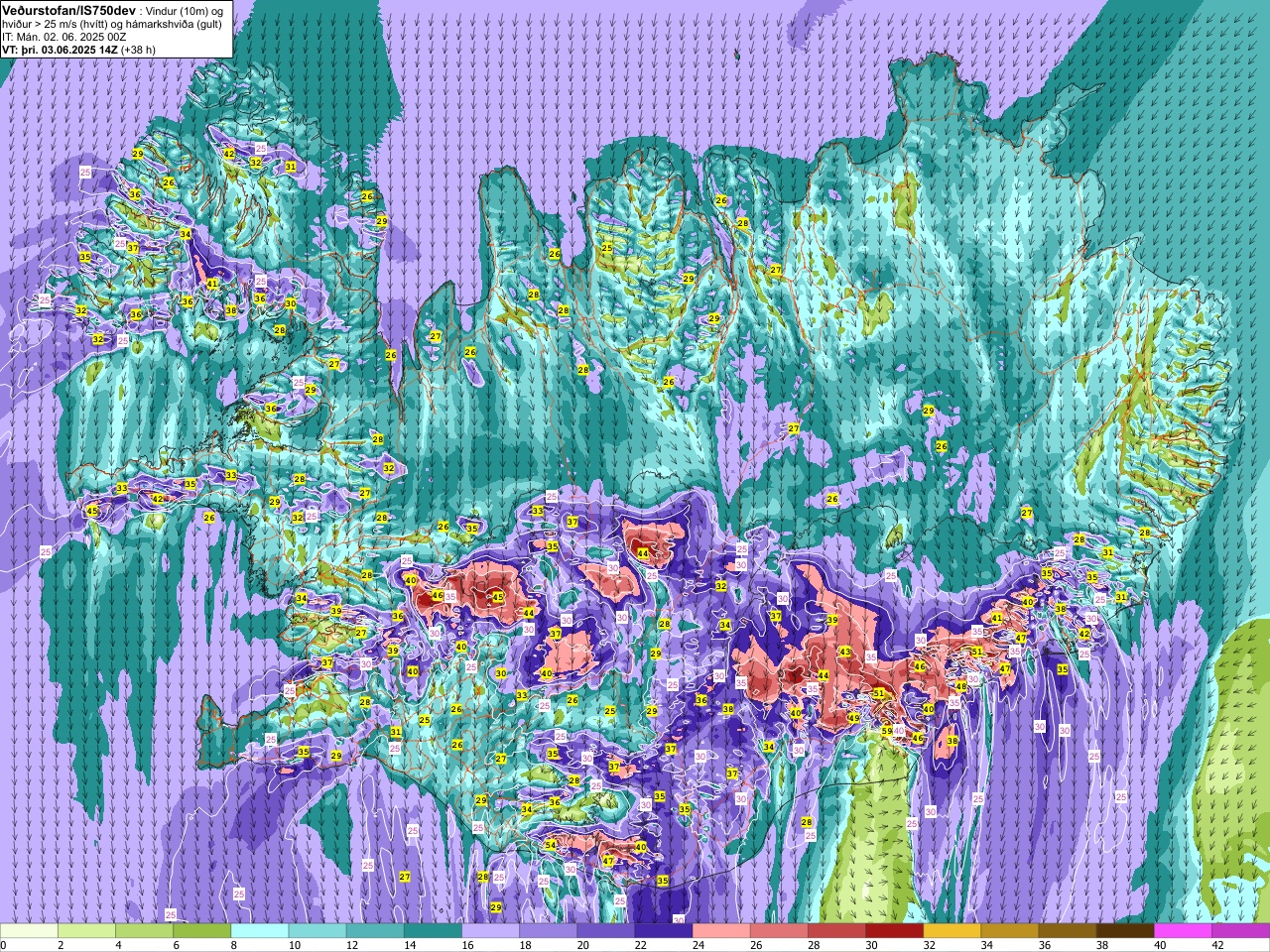1270x952 pixels.
Task: Click the pale yellow 0–2 m/s legend swatch
Action: point(29,931)
